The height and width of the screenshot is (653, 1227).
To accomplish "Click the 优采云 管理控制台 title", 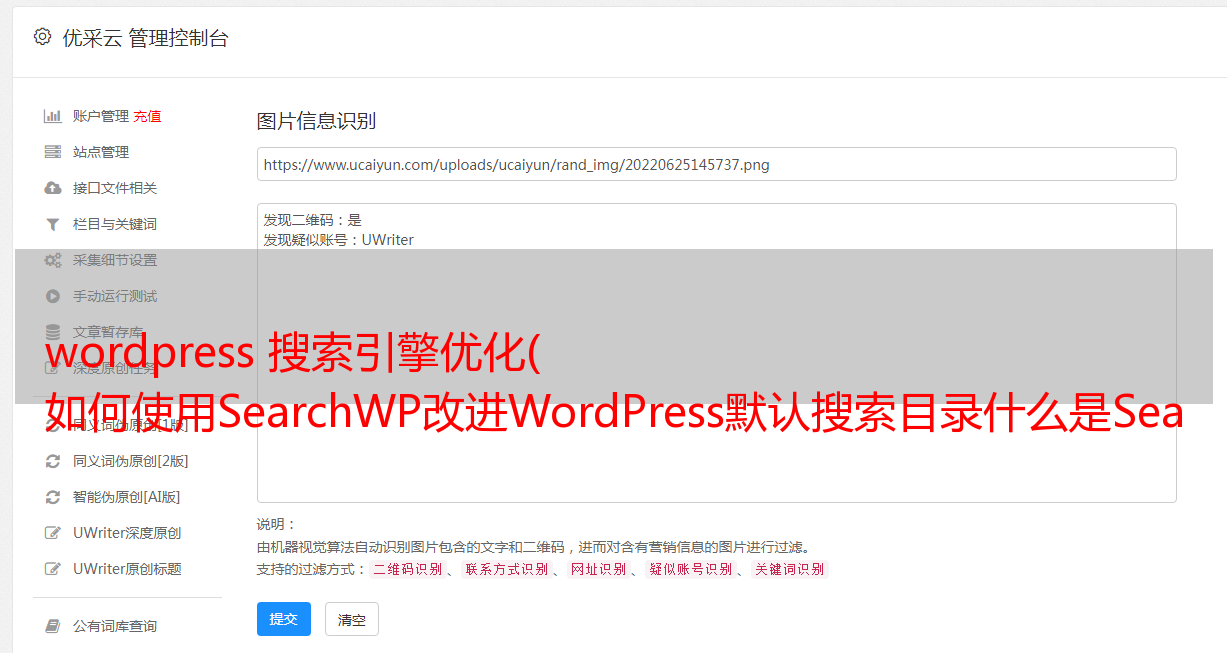I will click(145, 38).
